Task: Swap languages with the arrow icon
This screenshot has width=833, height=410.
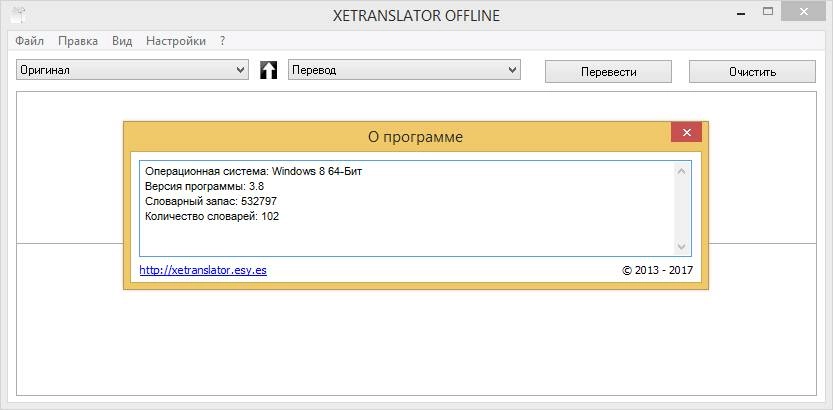Action: tap(268, 70)
